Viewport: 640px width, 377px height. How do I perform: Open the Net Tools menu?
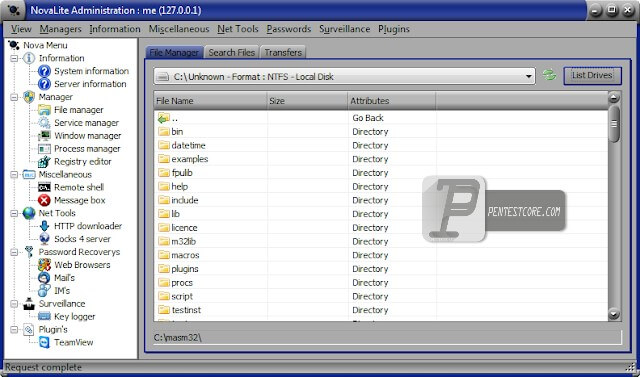(238, 29)
